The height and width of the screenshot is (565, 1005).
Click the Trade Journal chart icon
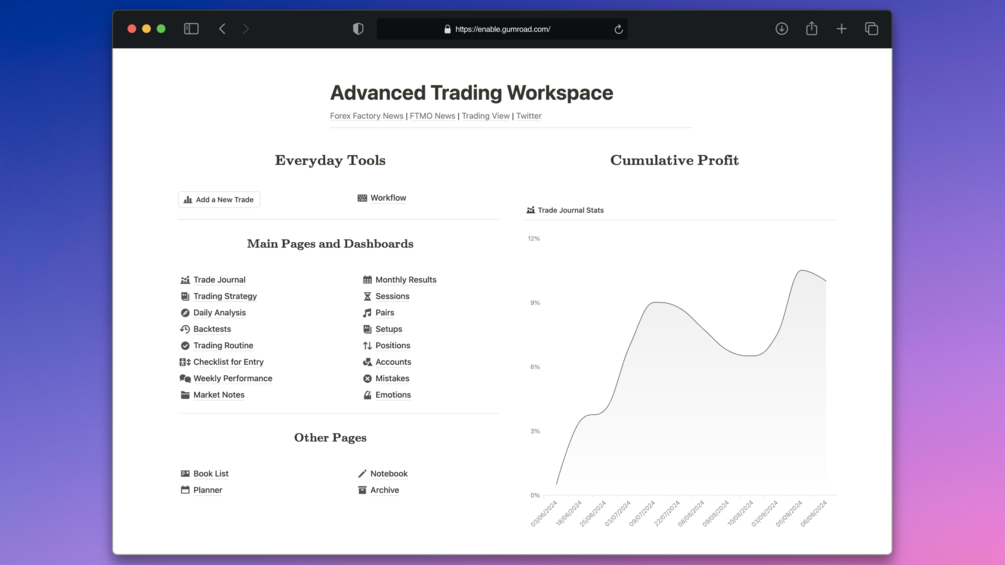[x=185, y=280]
